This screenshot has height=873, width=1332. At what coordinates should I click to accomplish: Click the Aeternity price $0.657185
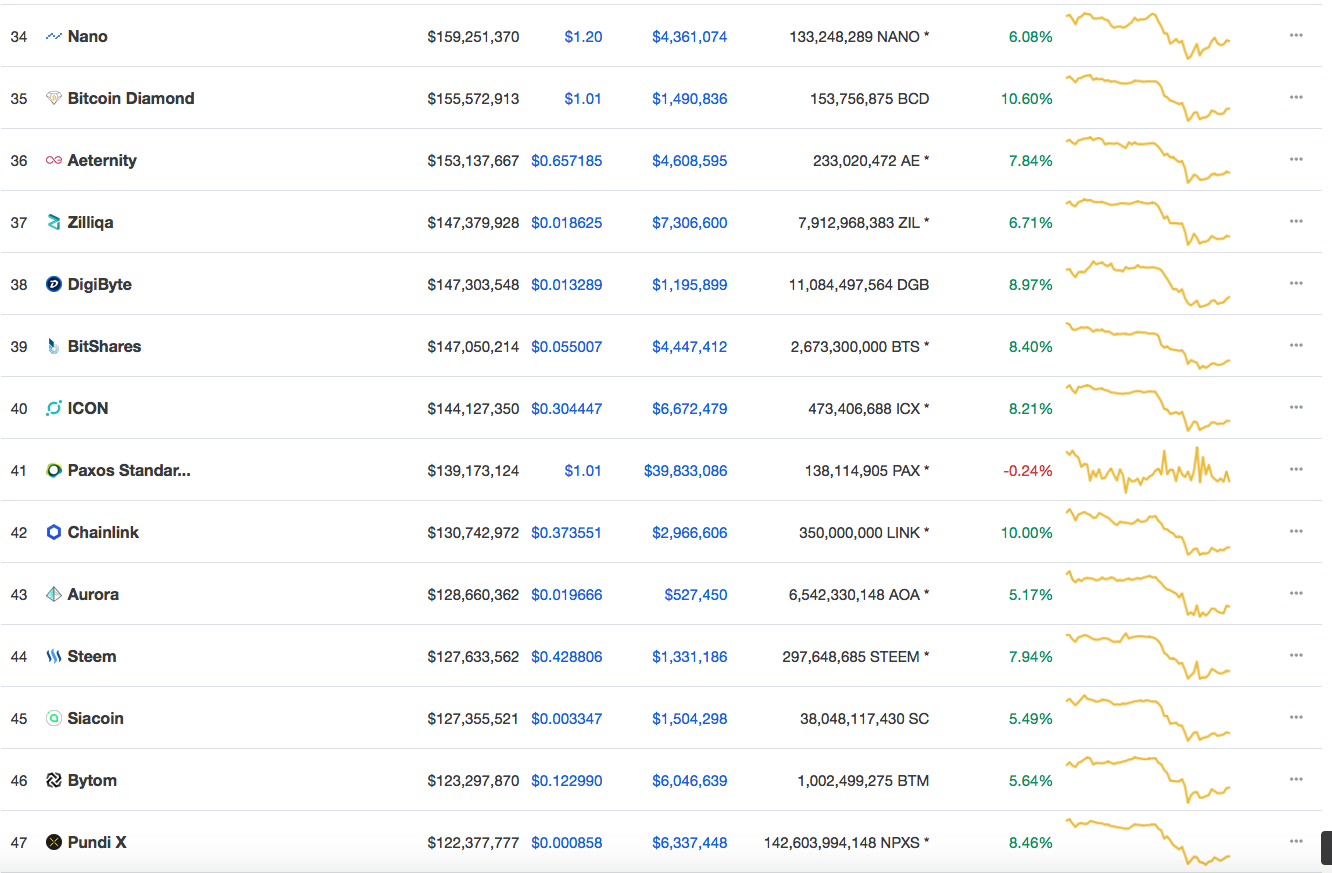pyautogui.click(x=567, y=161)
